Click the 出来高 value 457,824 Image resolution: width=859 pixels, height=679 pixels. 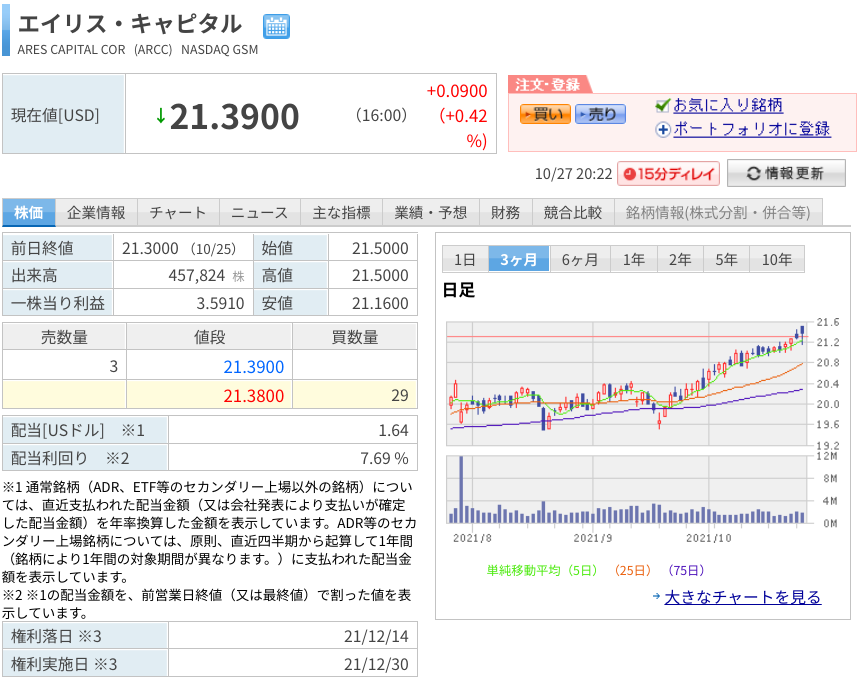point(197,275)
